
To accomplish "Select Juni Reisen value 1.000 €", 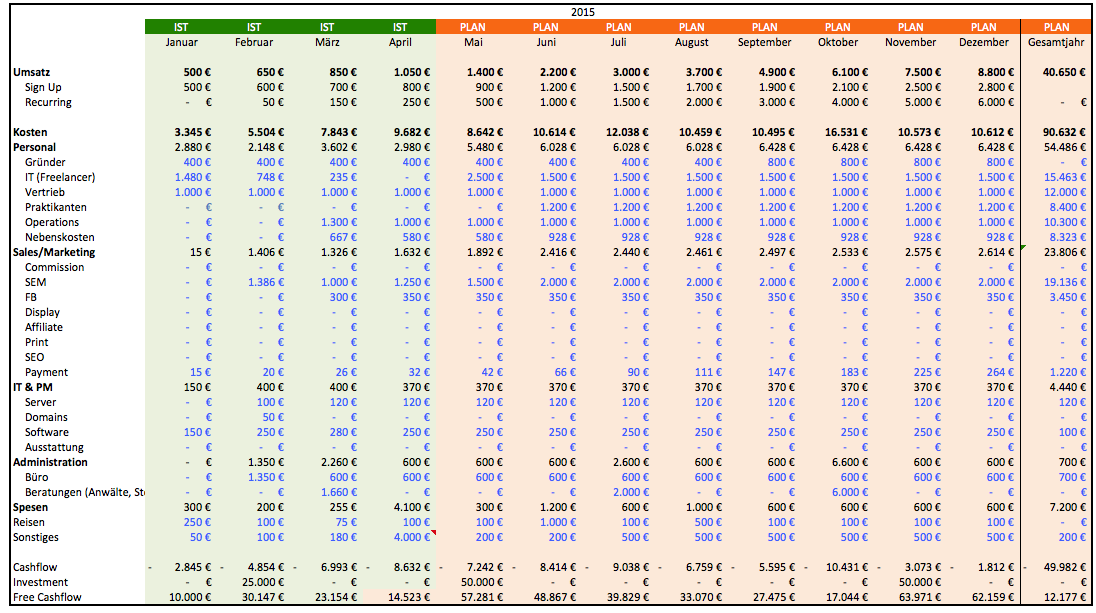I will pos(558,522).
